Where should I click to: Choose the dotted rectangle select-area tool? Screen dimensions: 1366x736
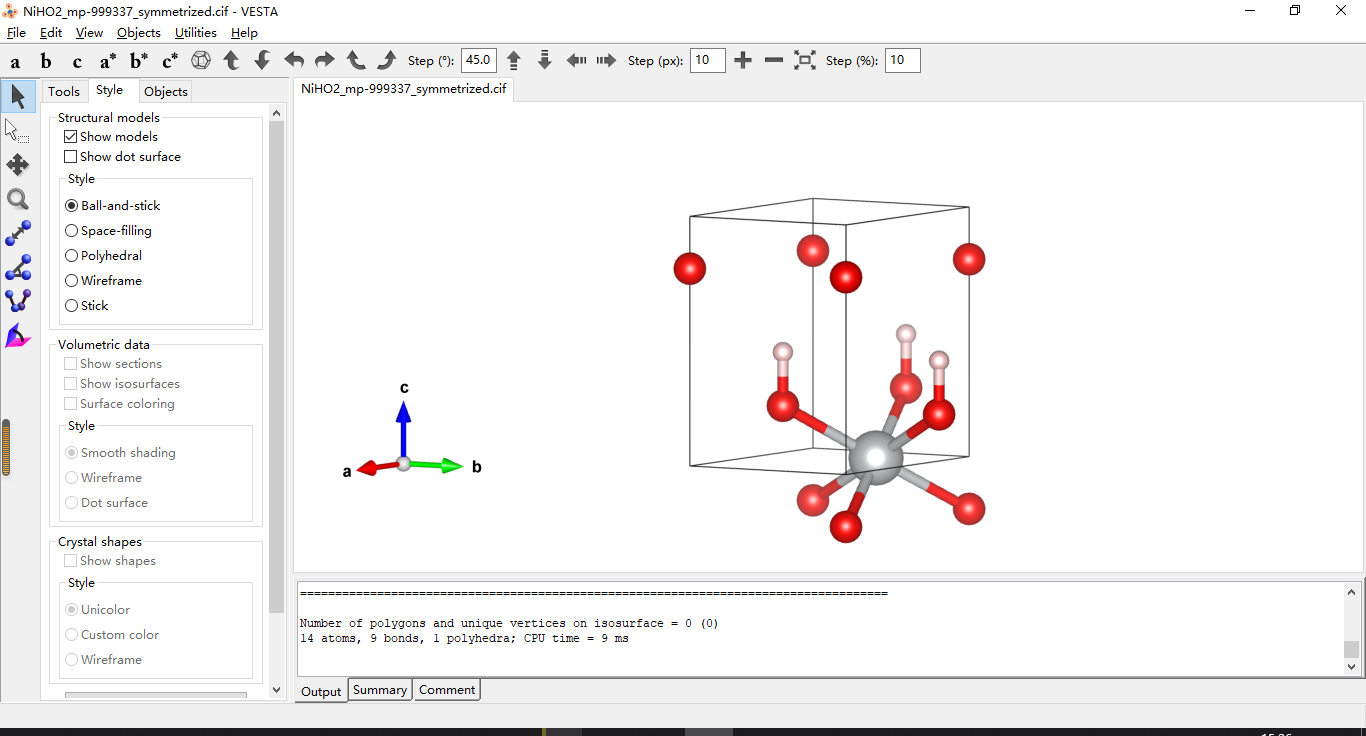tap(18, 131)
